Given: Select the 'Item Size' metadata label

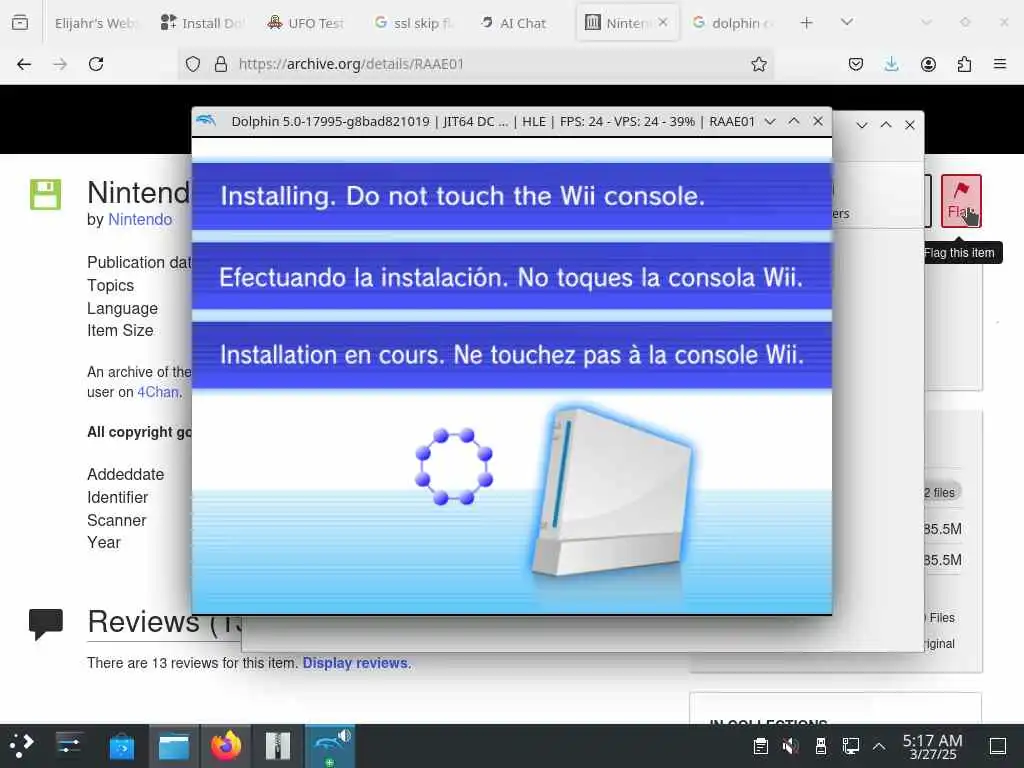Looking at the screenshot, I should coord(120,331).
